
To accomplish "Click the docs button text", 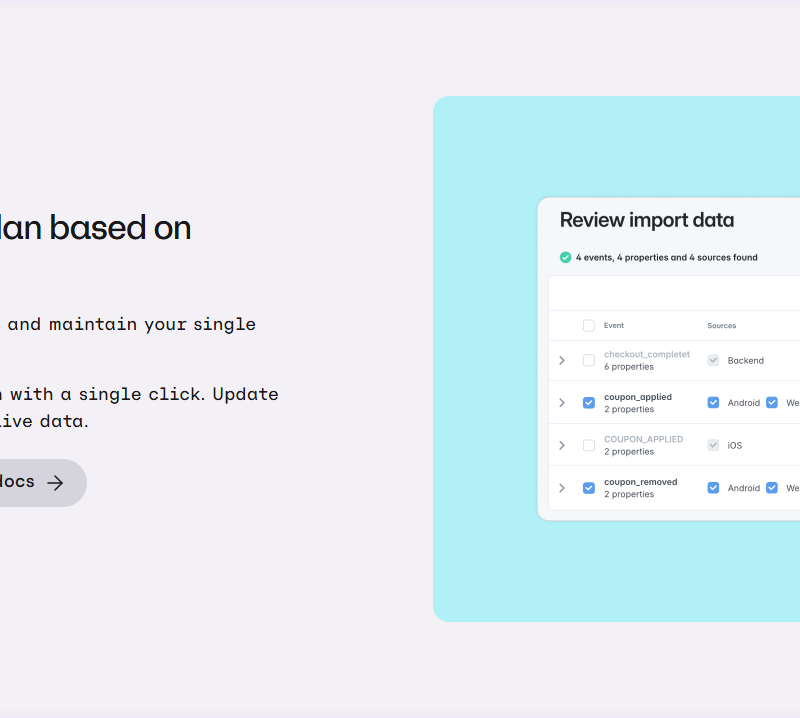I will click(x=18, y=482).
